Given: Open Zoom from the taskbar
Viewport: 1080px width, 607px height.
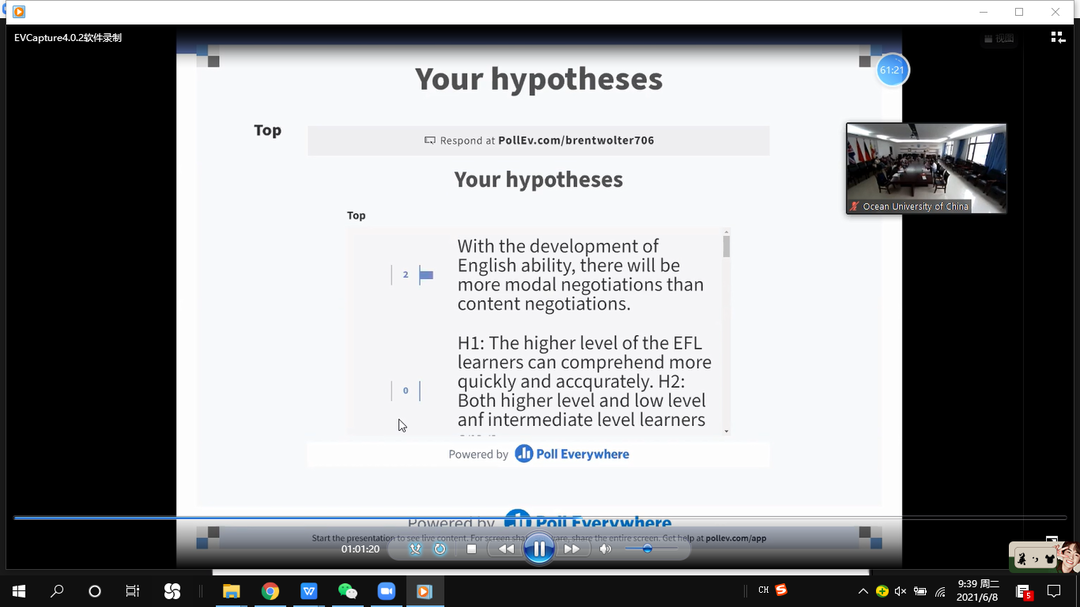Looking at the screenshot, I should 386,591.
